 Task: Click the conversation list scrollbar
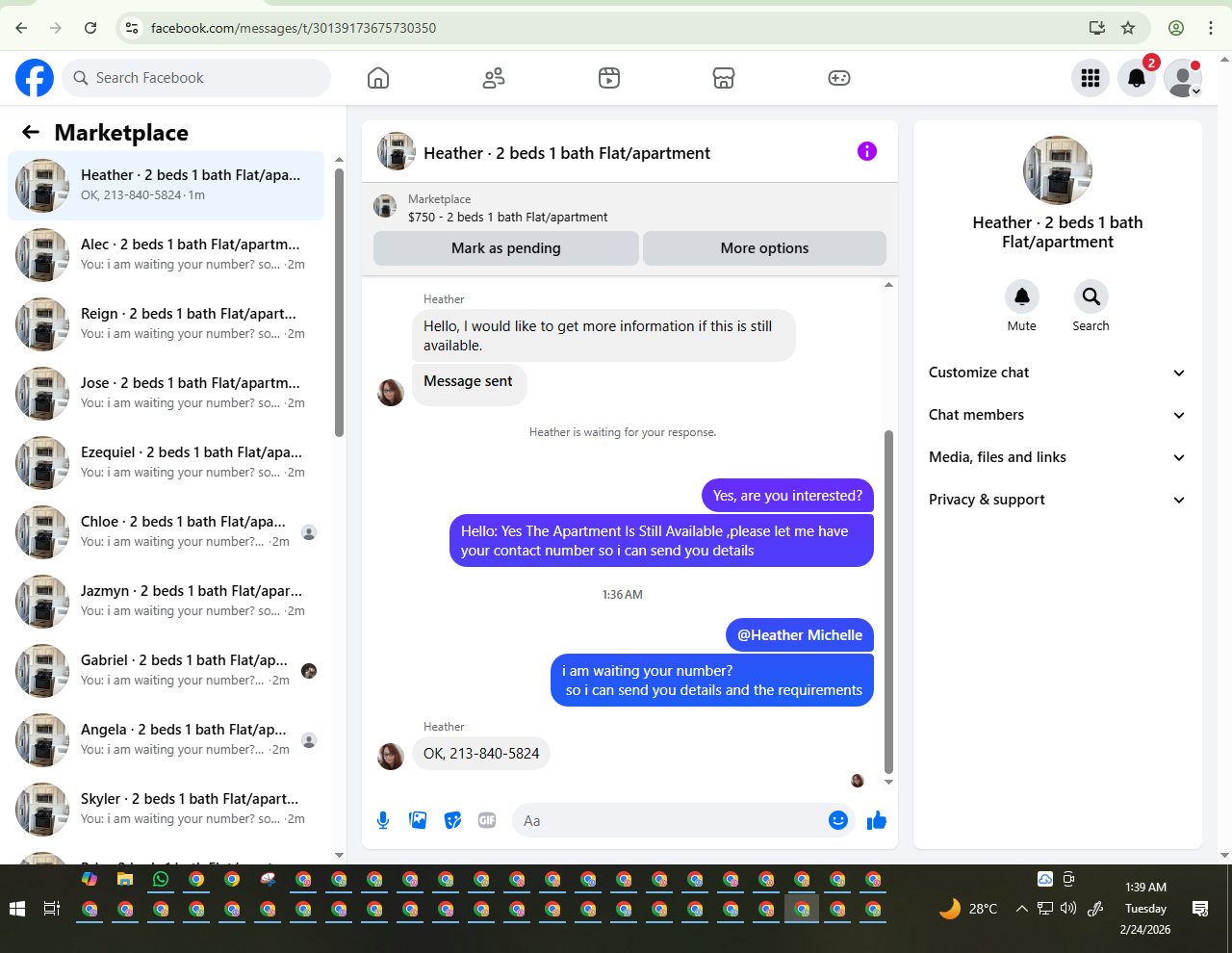[x=339, y=302]
